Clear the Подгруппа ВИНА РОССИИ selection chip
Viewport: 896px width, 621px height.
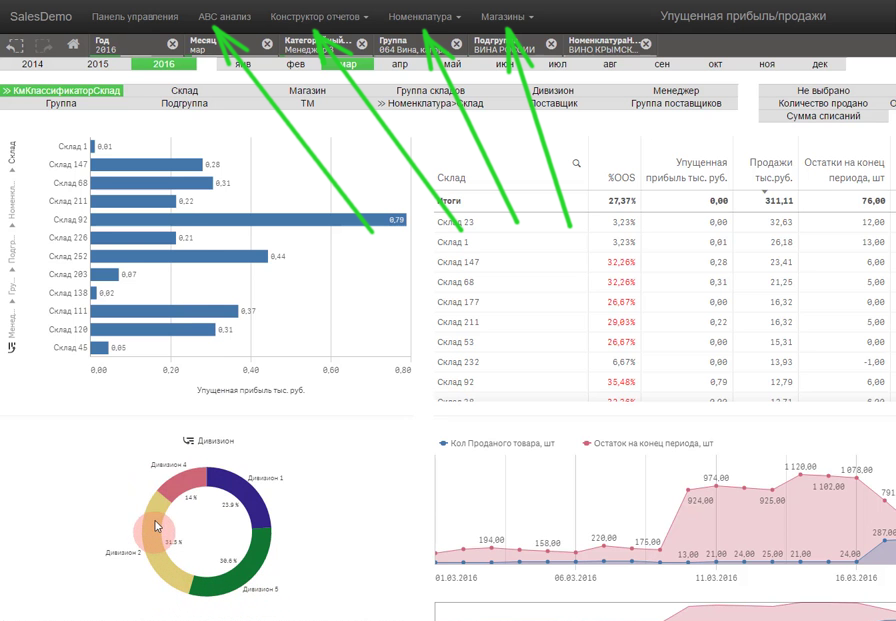(x=551, y=44)
